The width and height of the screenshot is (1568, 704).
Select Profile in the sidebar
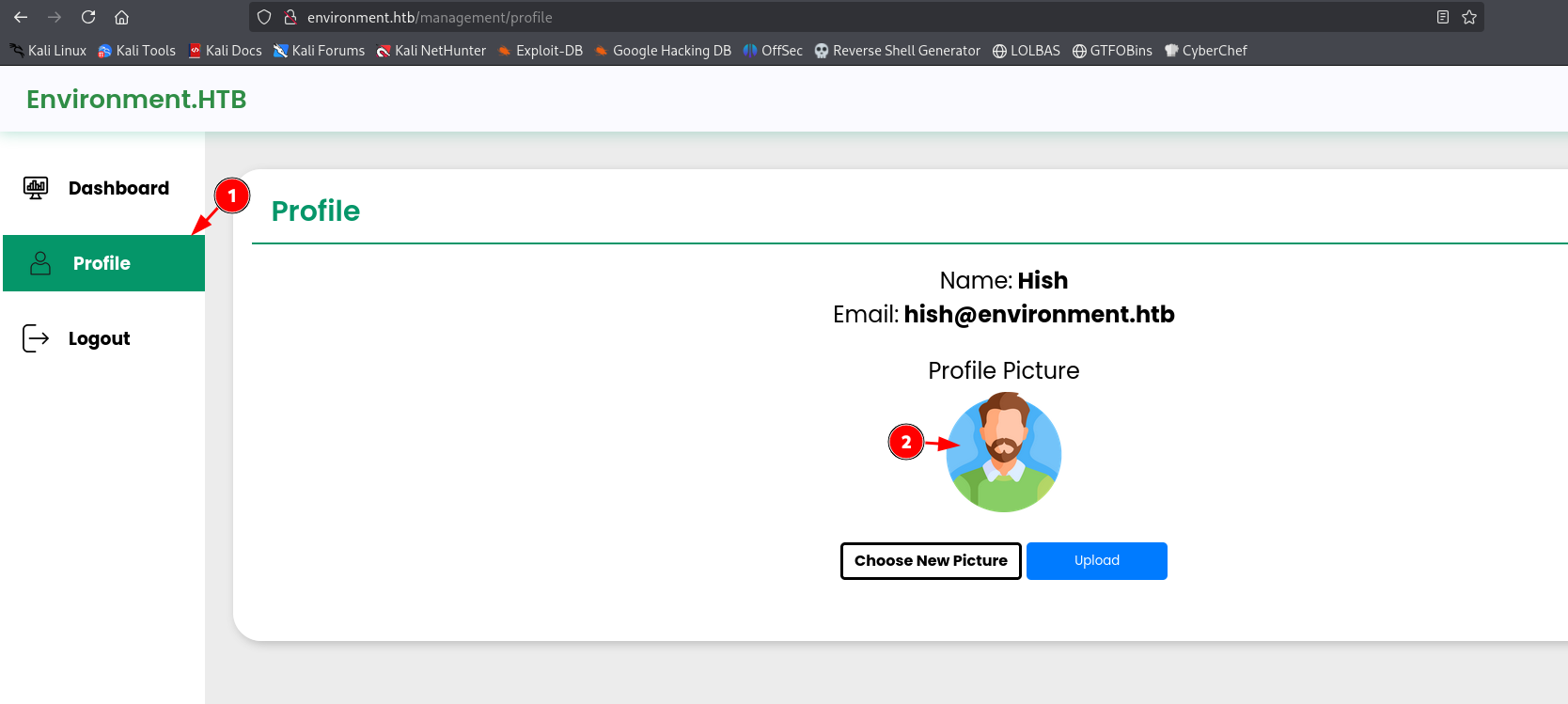102,263
